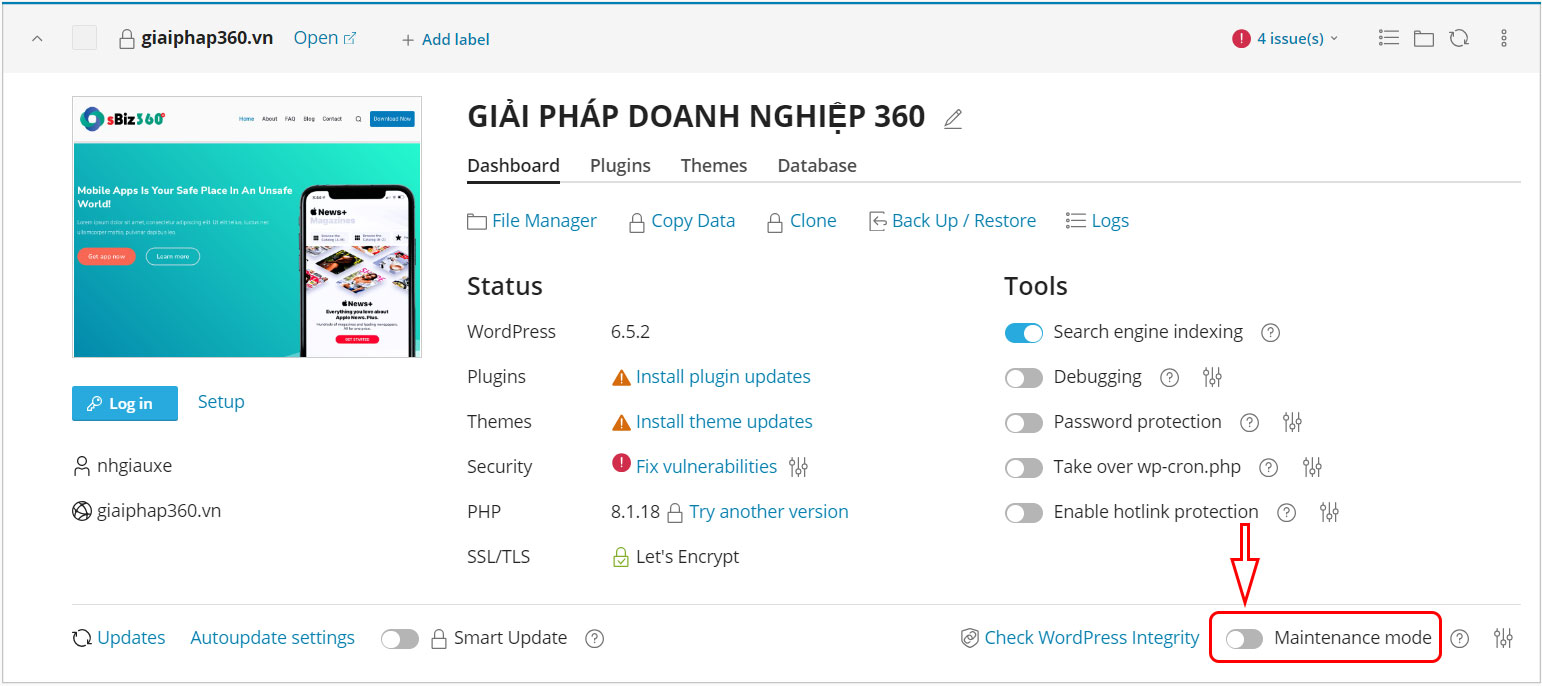
Task: Enable the Smart Update toggle
Action: click(400, 638)
